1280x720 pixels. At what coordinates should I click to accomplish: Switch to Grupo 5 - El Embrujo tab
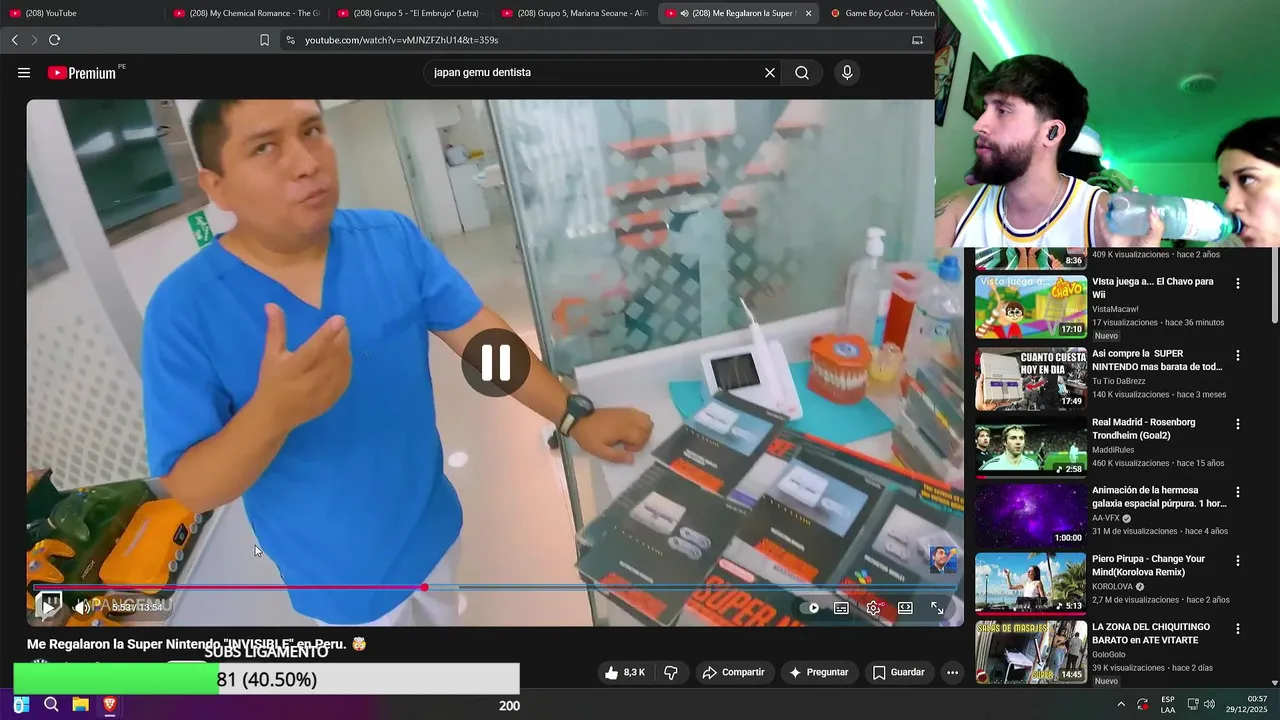(x=410, y=13)
